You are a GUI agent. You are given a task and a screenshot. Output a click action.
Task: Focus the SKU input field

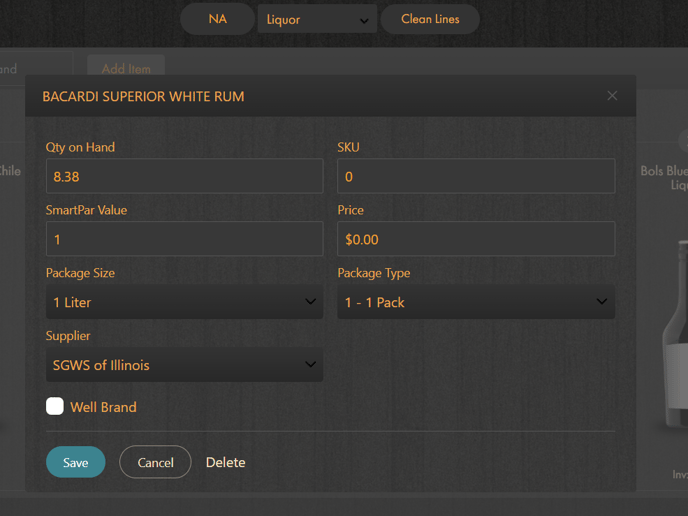[x=476, y=176]
